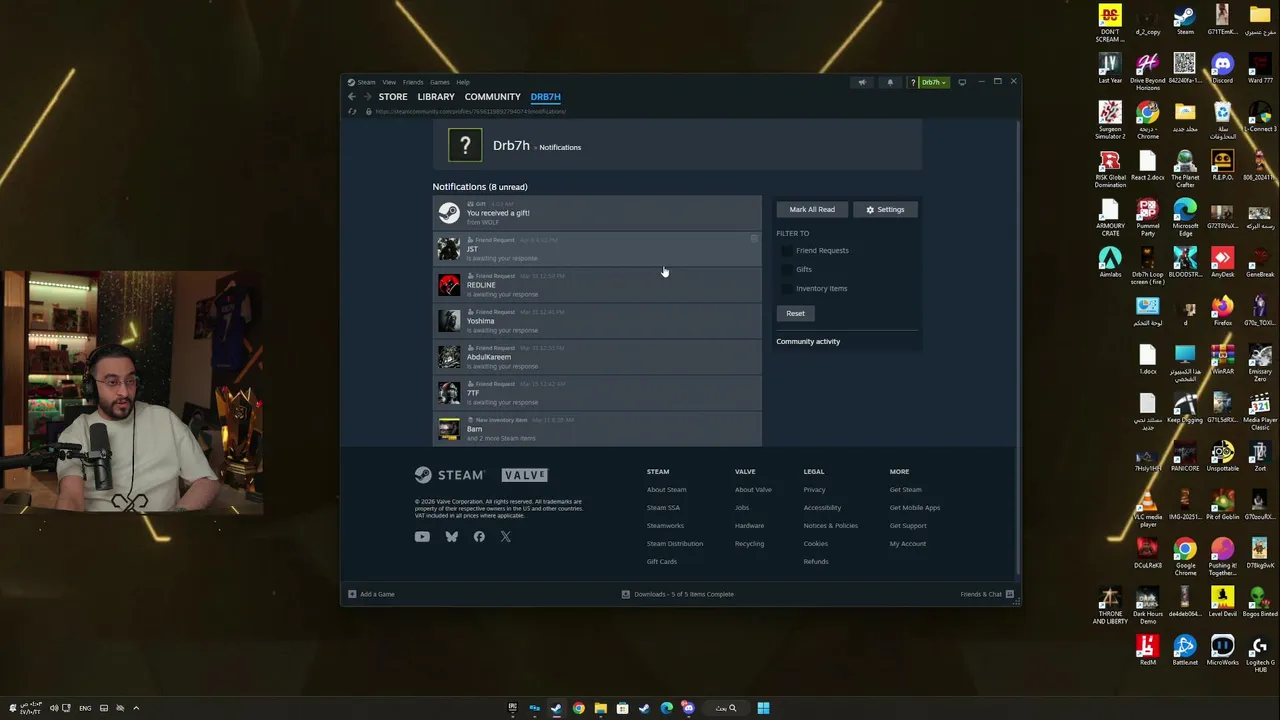Select the Level Devil desktop icon

pos(1222,601)
